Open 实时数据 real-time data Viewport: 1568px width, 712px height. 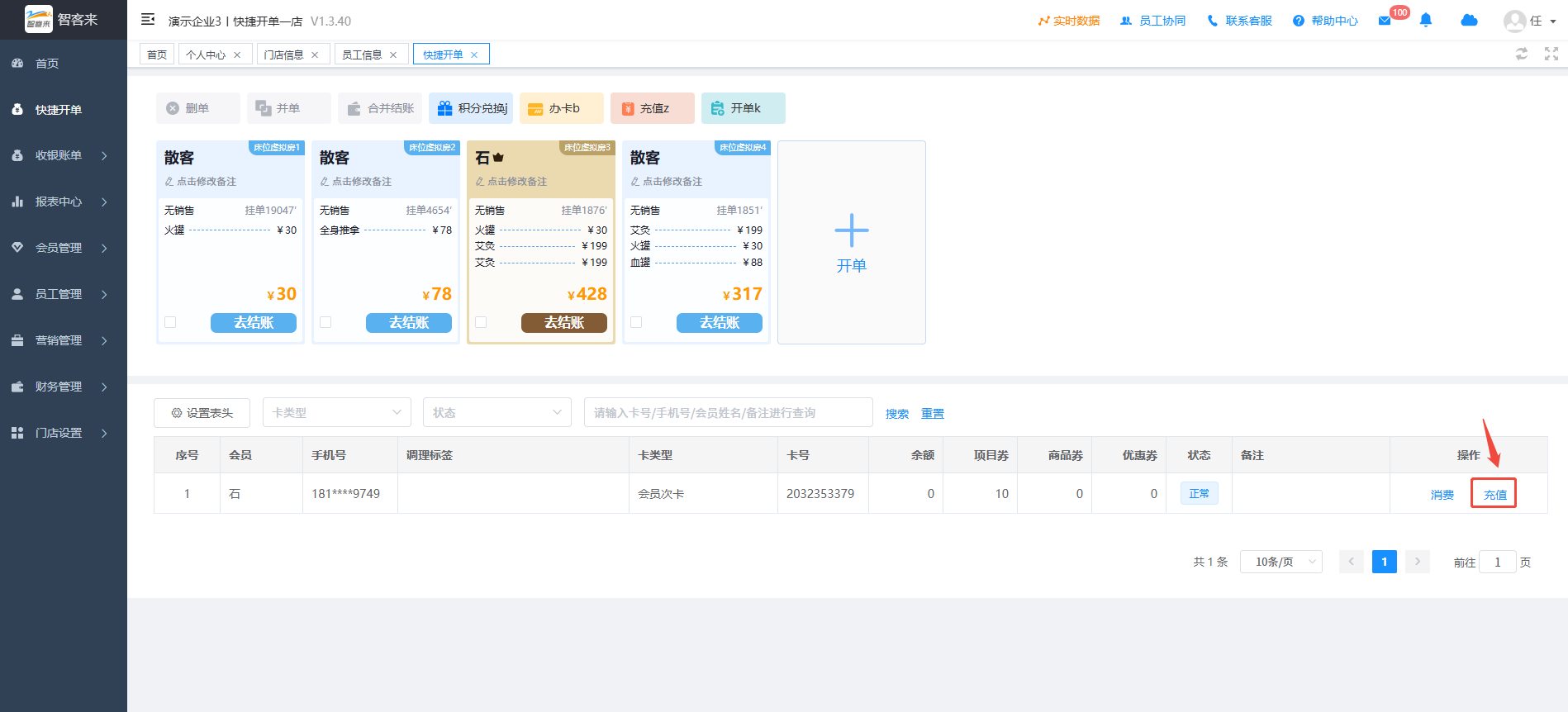[1069, 21]
